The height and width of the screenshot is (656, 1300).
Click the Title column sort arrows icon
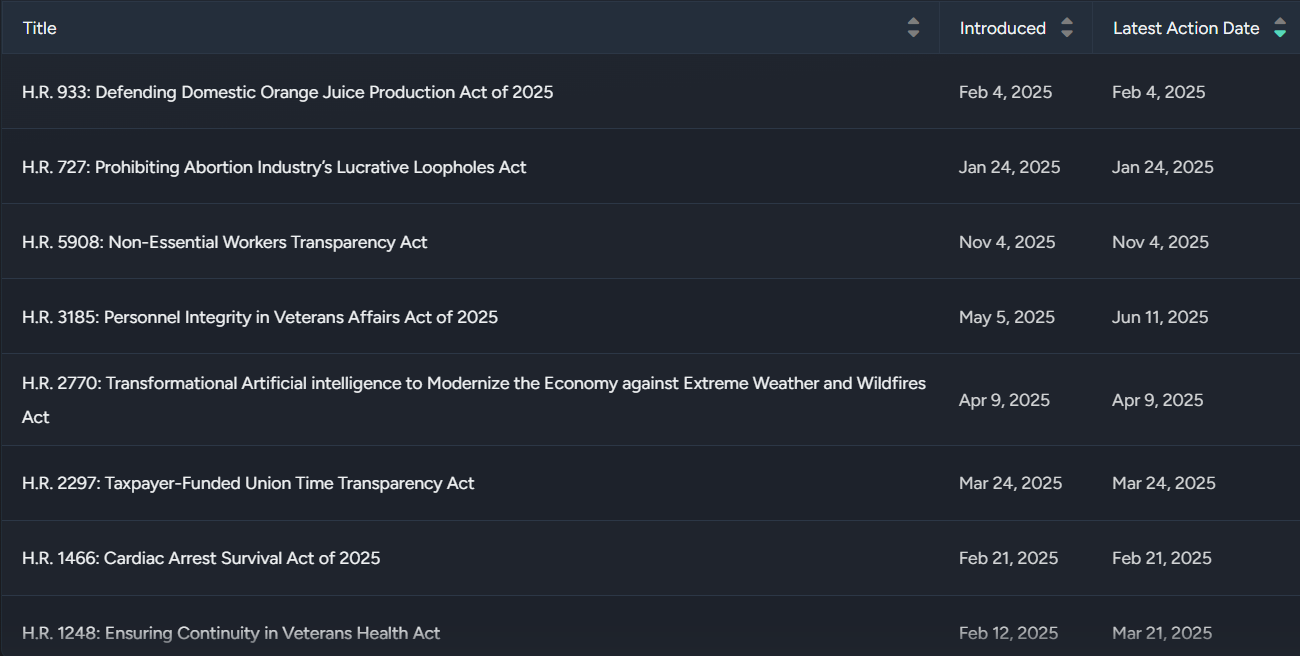pos(913,28)
